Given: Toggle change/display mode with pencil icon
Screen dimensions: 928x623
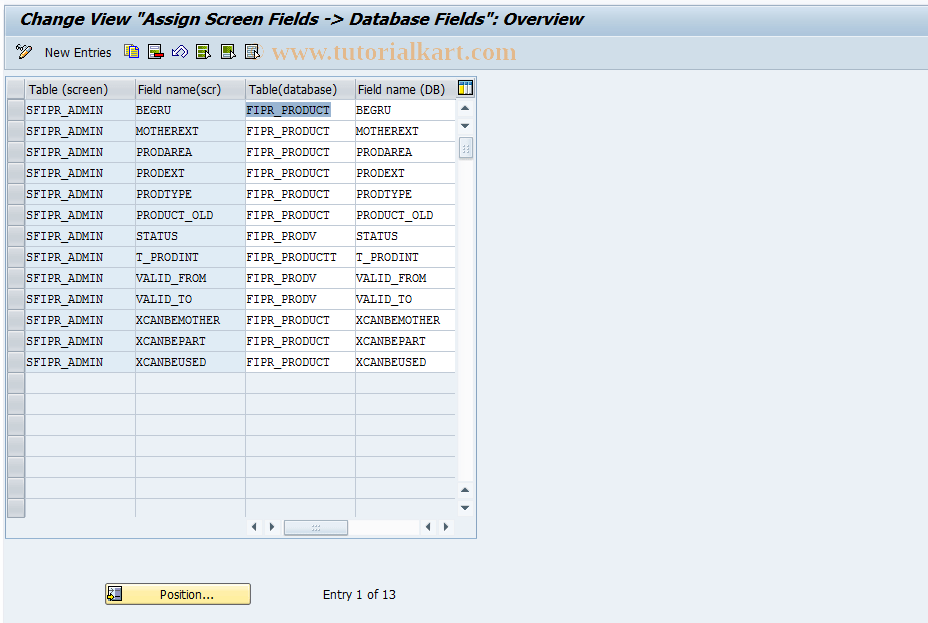Looking at the screenshot, I should point(23,51).
